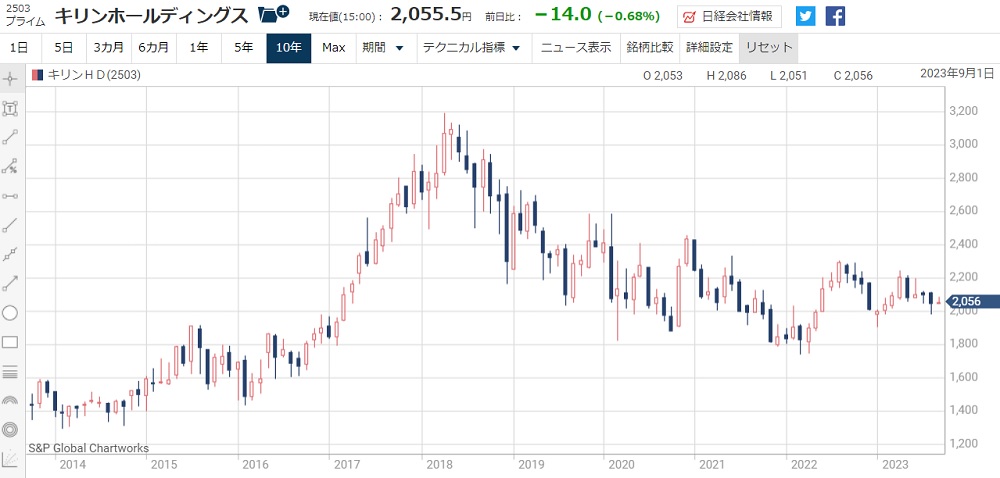The width and height of the screenshot is (1000, 478).
Task: Select the extended straight line tool
Action: [x=10, y=225]
